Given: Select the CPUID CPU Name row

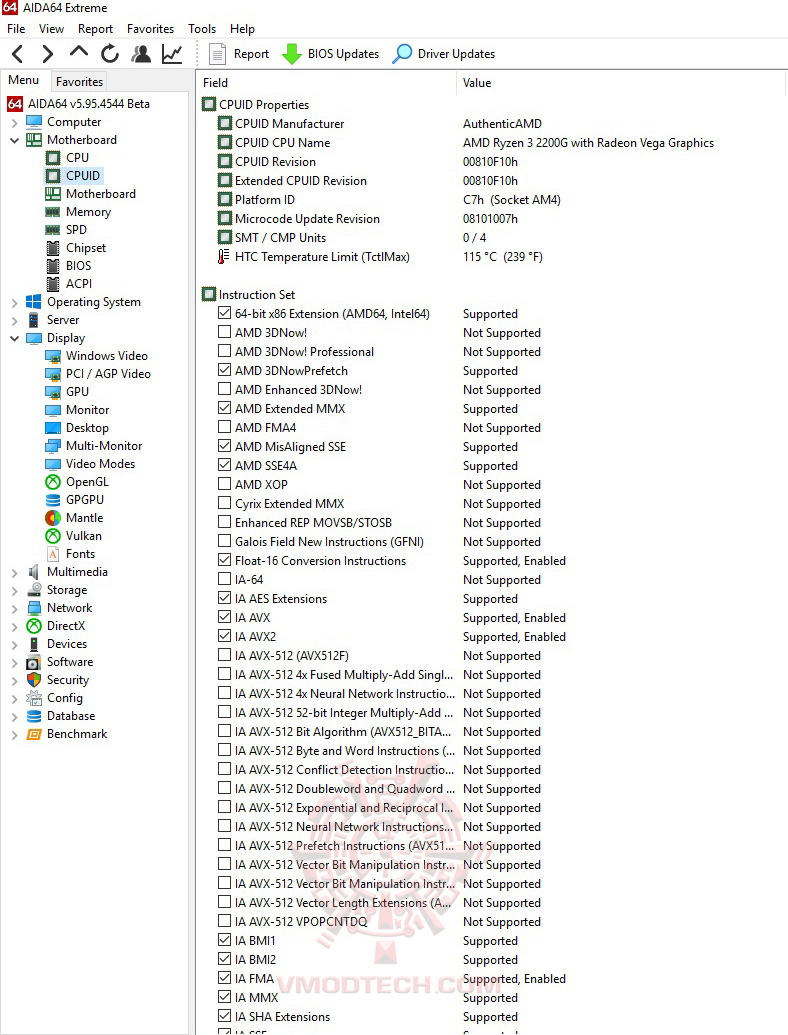Looking at the screenshot, I should click(x=492, y=143).
